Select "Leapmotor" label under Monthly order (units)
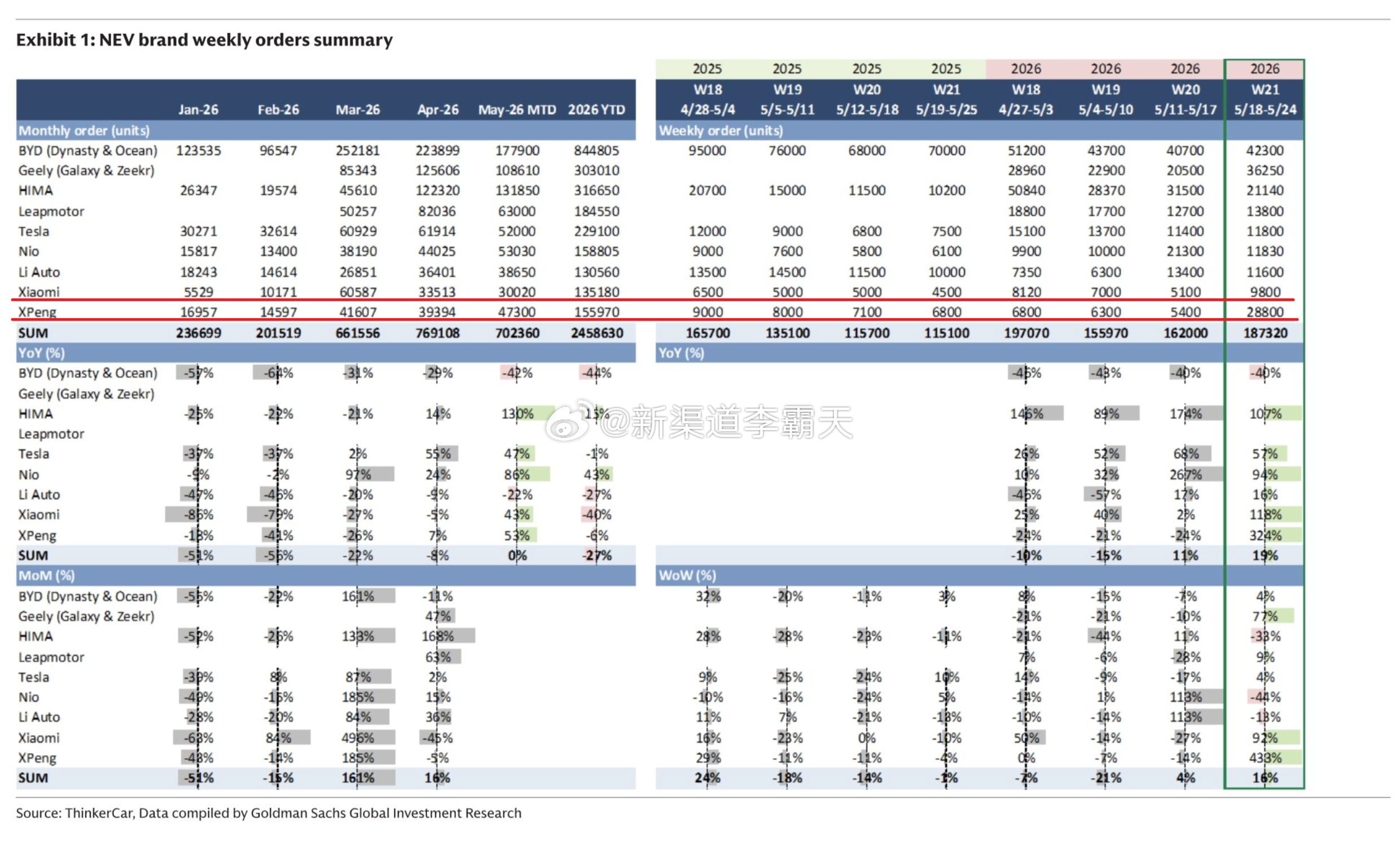Viewport: 1400px width, 841px height. (51, 211)
